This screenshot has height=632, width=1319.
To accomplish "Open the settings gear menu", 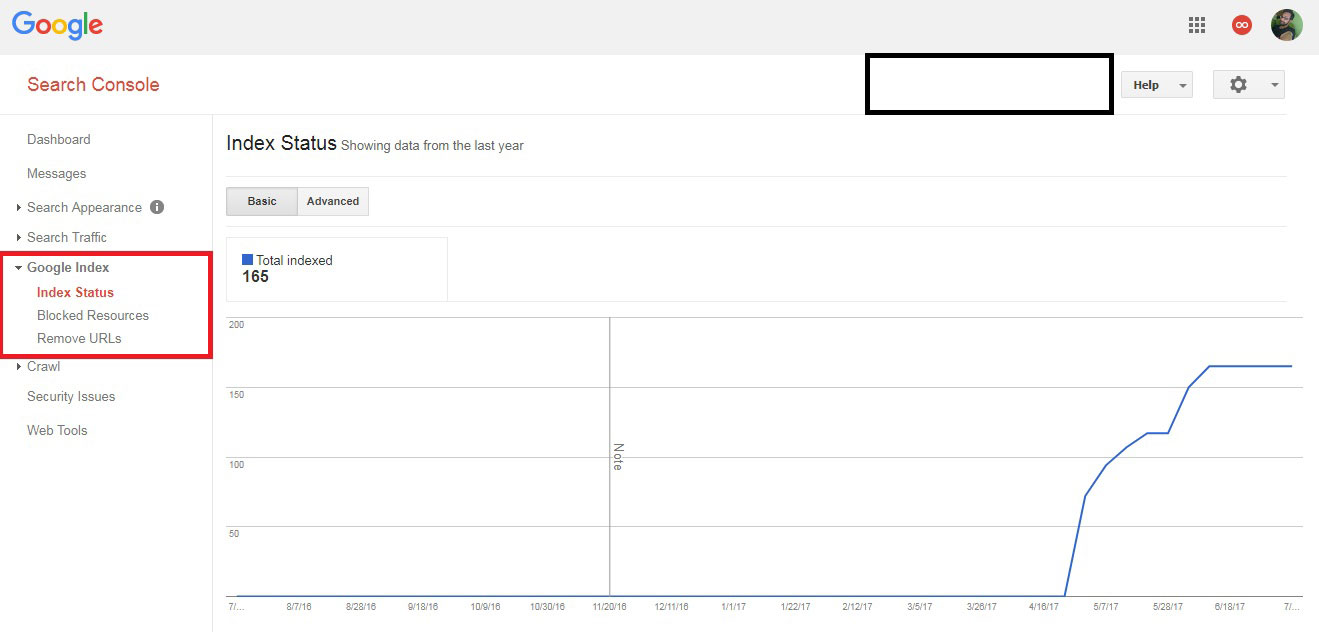I will (1249, 85).
